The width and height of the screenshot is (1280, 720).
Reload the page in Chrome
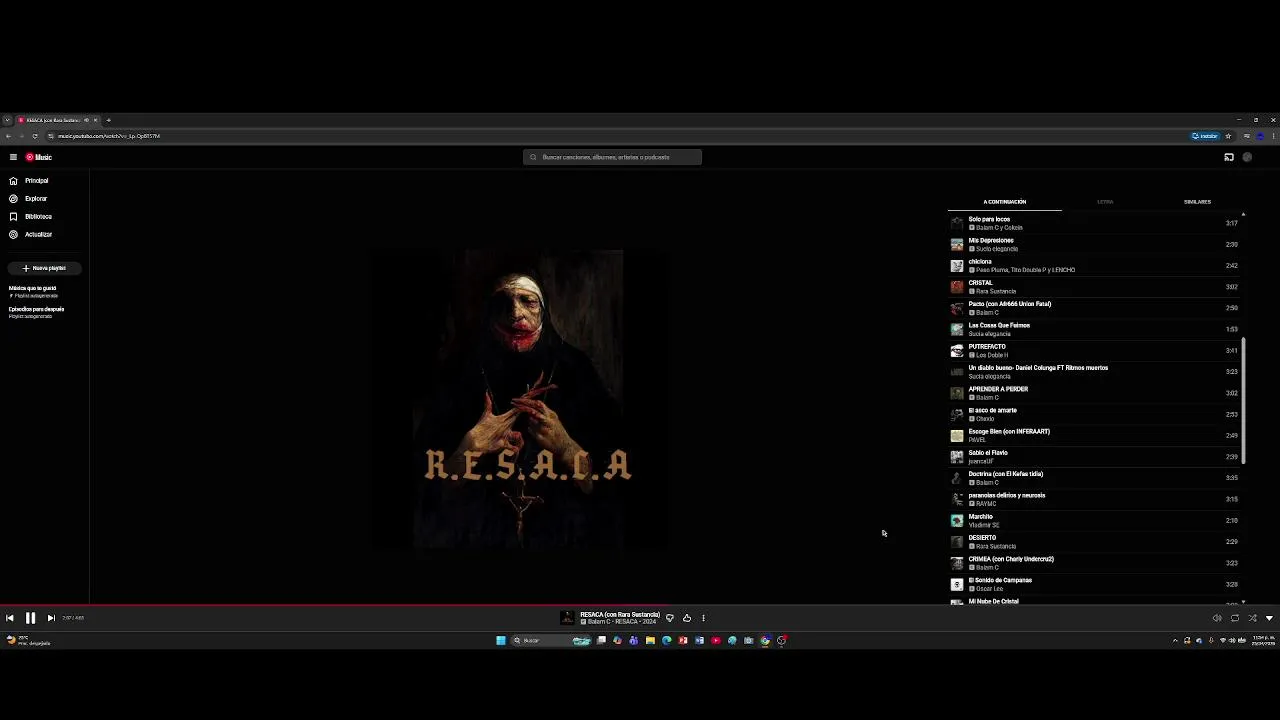(x=35, y=136)
